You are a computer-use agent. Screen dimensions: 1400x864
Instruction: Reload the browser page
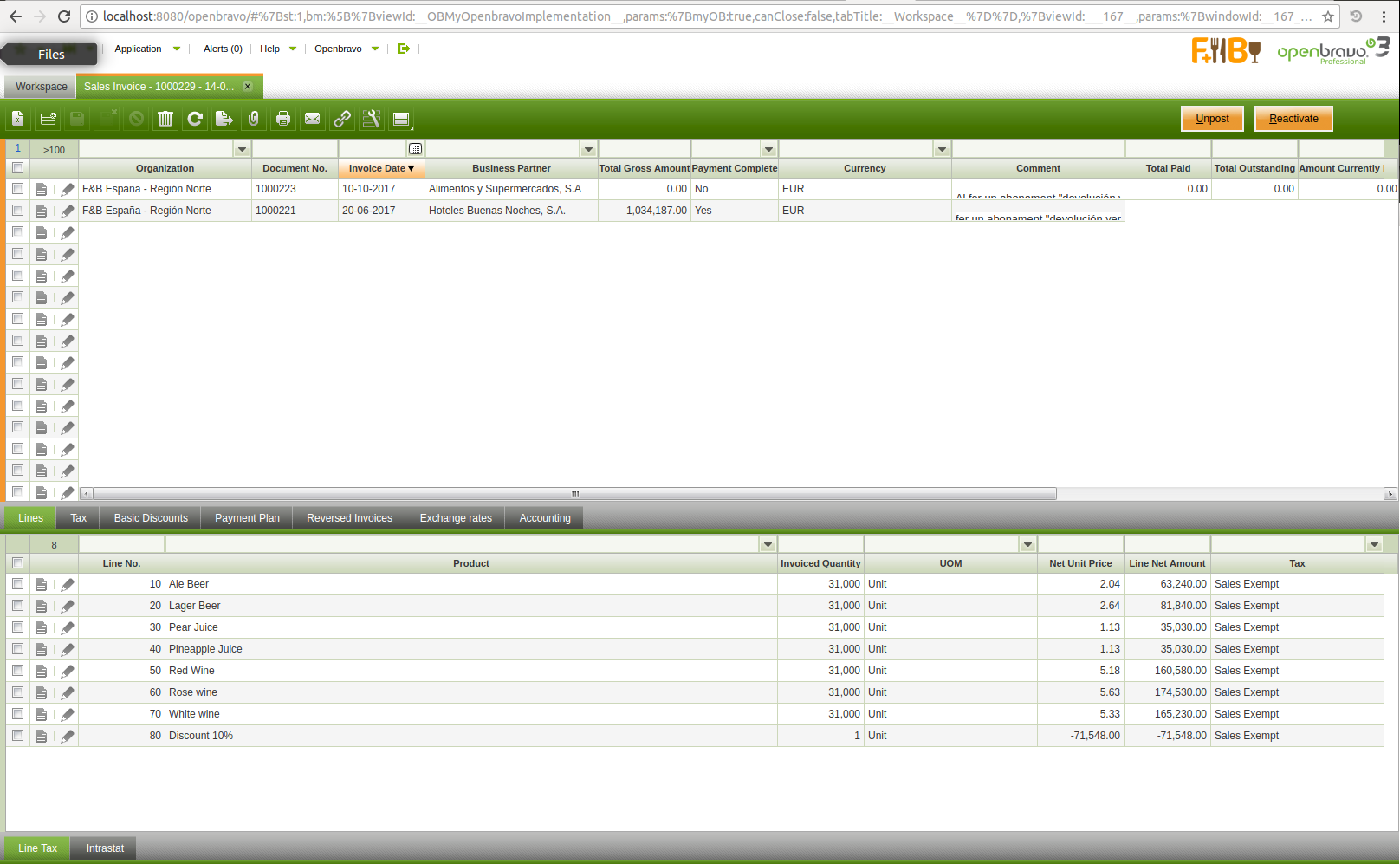coord(64,16)
